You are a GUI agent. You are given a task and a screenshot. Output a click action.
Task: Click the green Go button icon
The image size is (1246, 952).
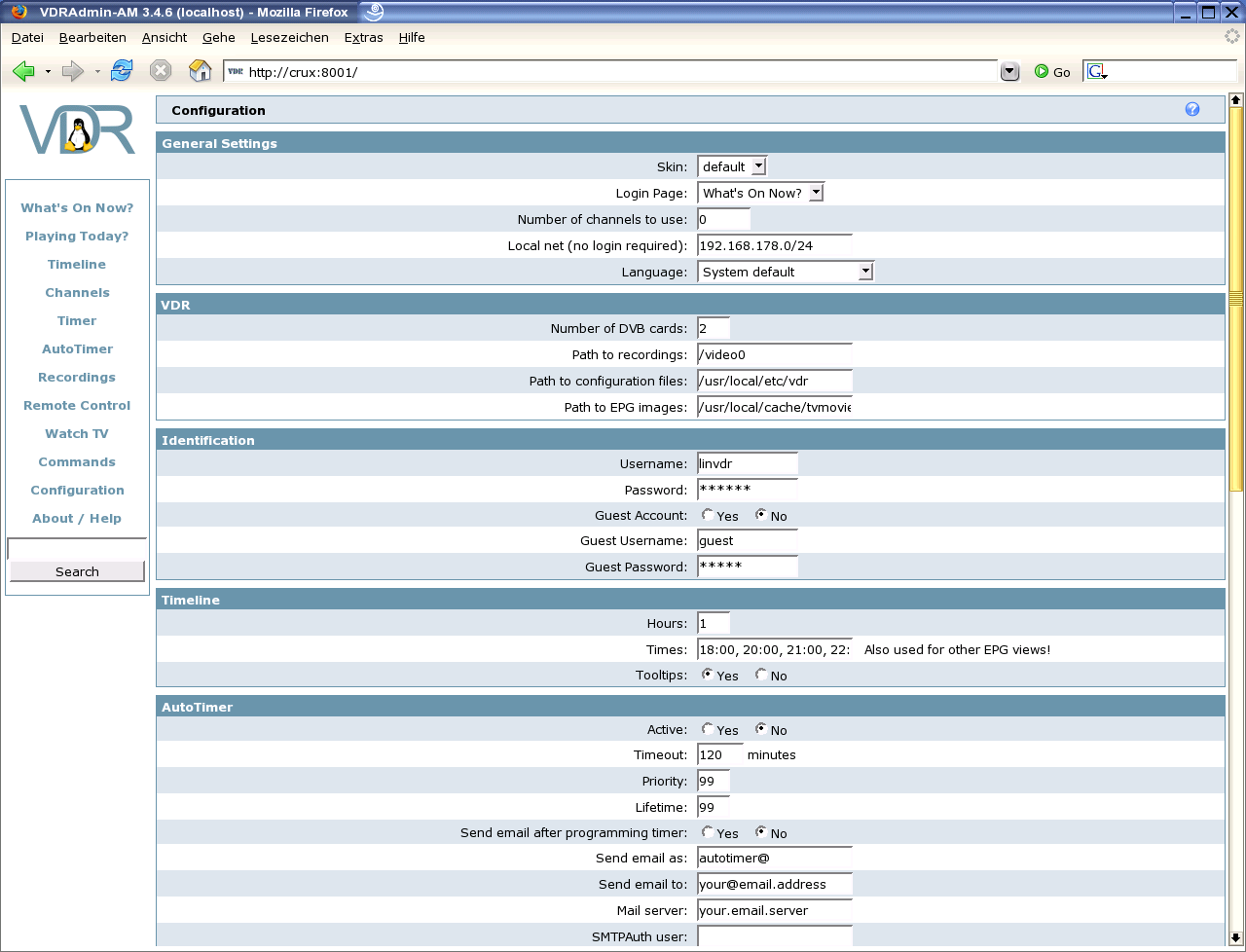(x=1042, y=72)
